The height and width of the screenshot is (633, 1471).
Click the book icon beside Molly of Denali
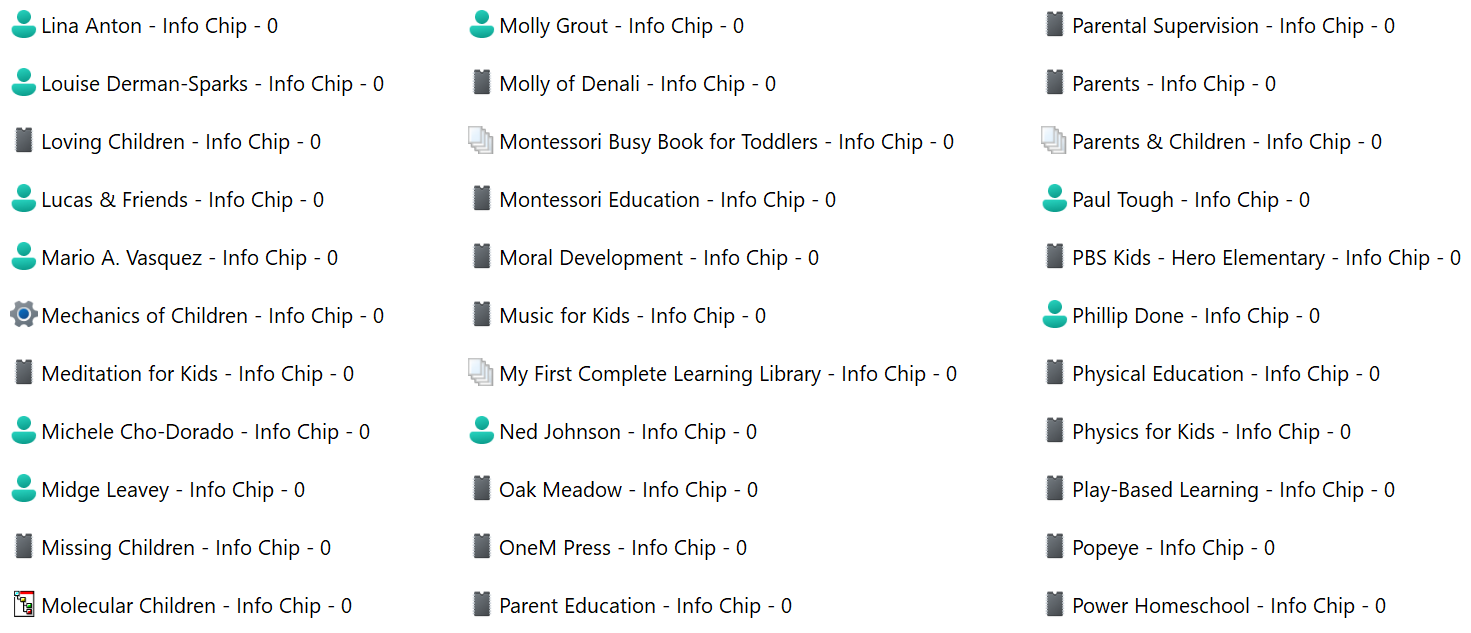482,84
